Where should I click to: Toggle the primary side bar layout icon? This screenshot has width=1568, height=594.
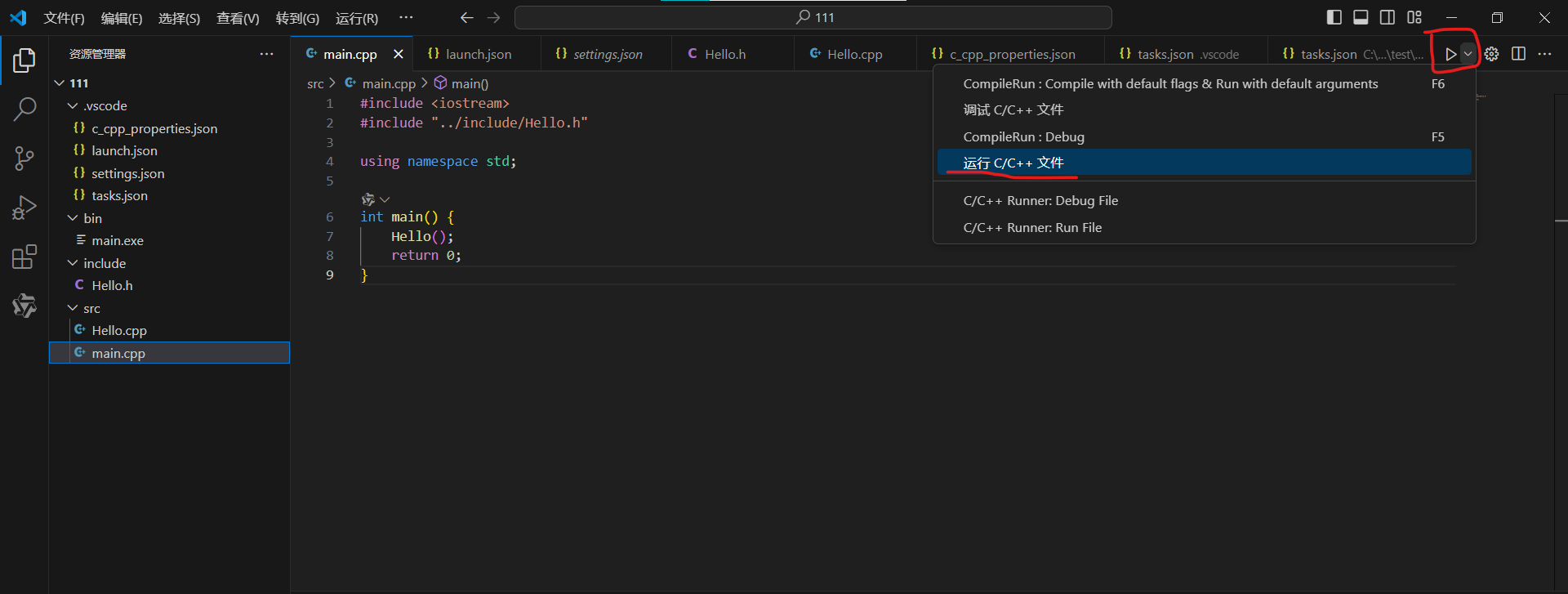1334,17
